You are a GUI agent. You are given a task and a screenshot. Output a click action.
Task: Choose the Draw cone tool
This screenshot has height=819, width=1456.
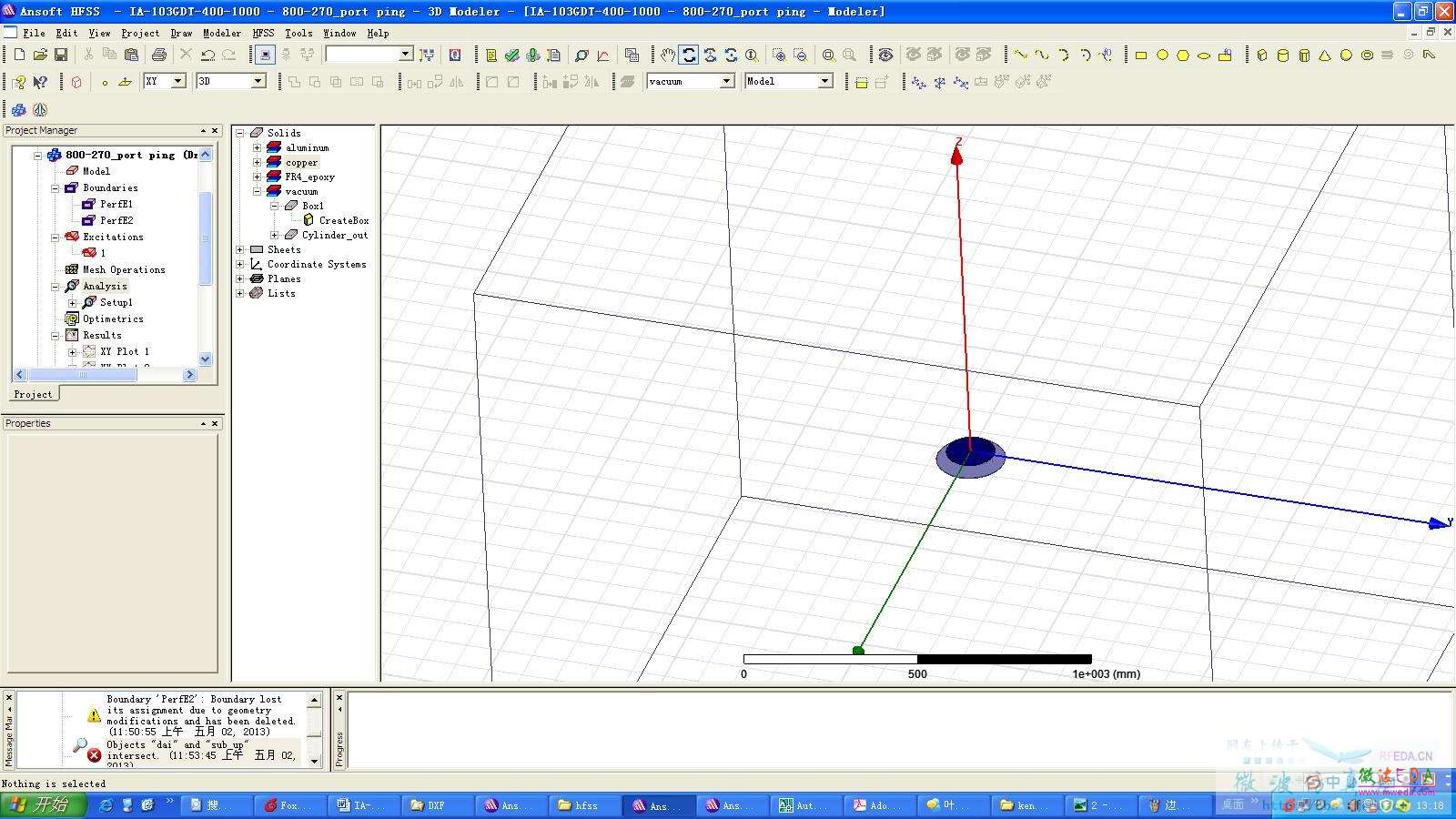pos(1325,55)
